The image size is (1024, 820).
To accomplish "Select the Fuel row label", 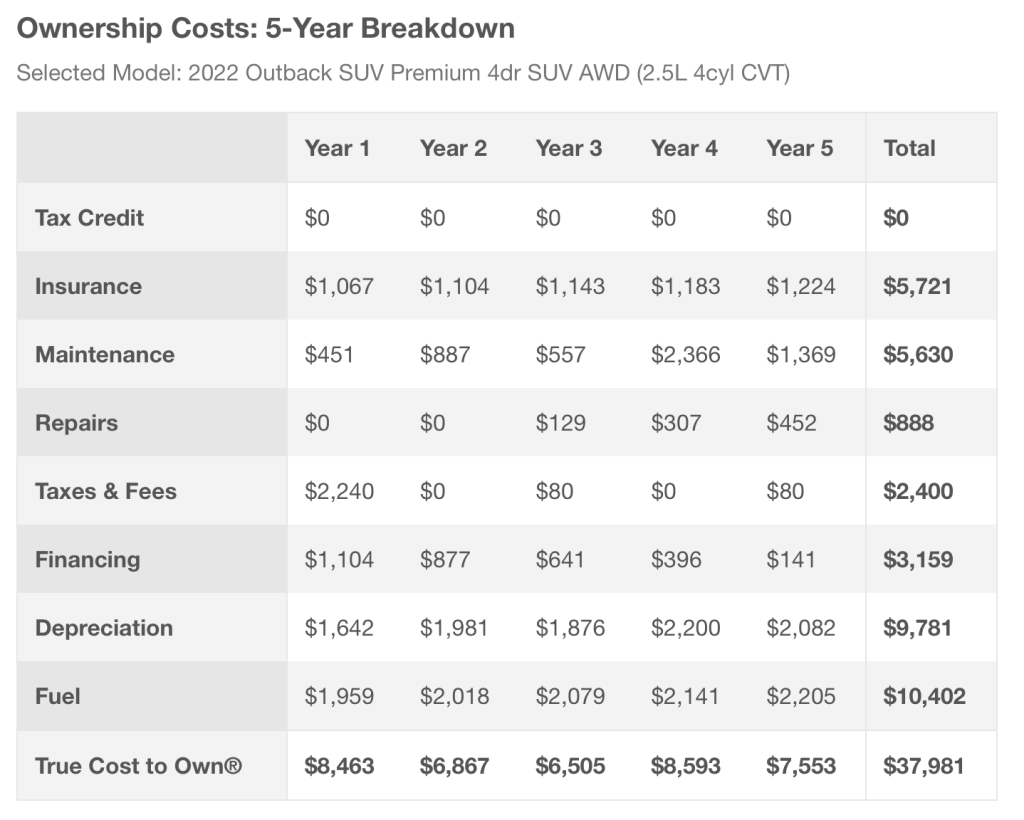I will 58,696.
